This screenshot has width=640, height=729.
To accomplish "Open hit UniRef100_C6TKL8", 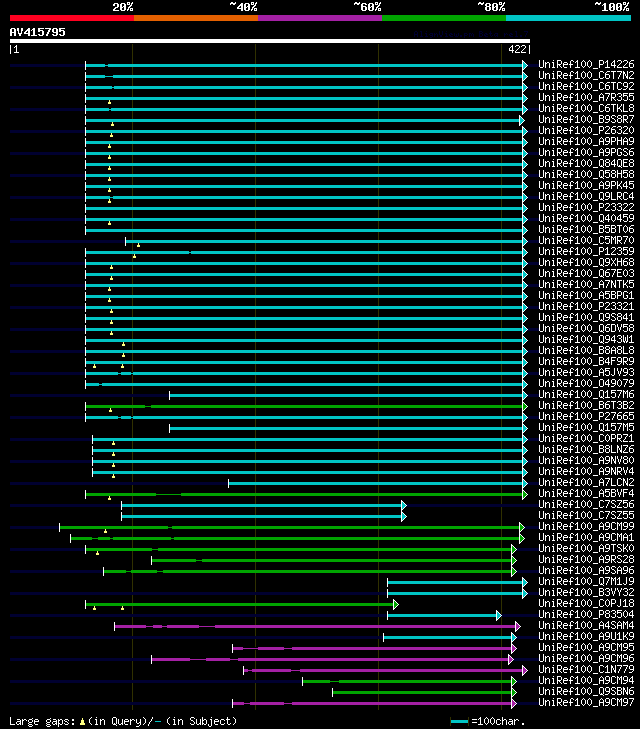I will pyautogui.click(x=586, y=108).
